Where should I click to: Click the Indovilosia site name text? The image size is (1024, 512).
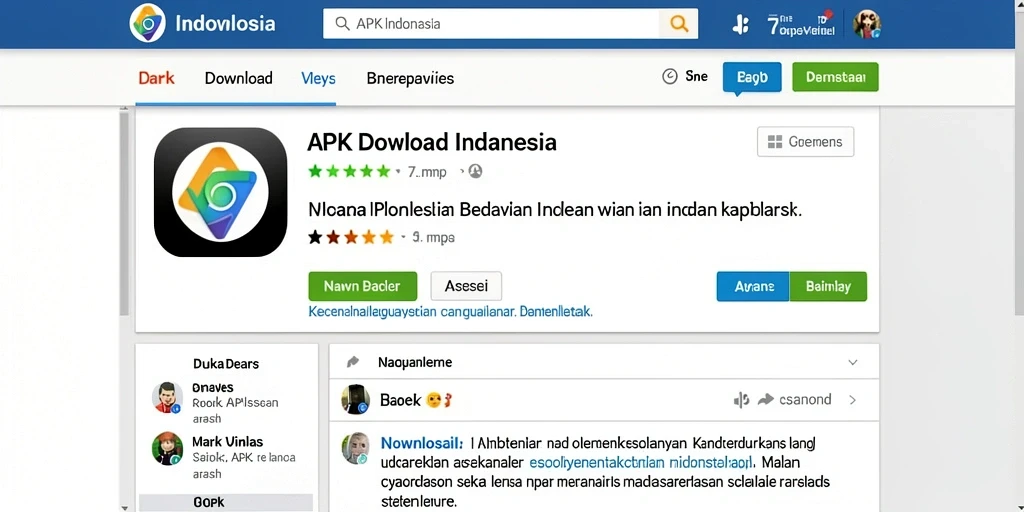pos(225,24)
